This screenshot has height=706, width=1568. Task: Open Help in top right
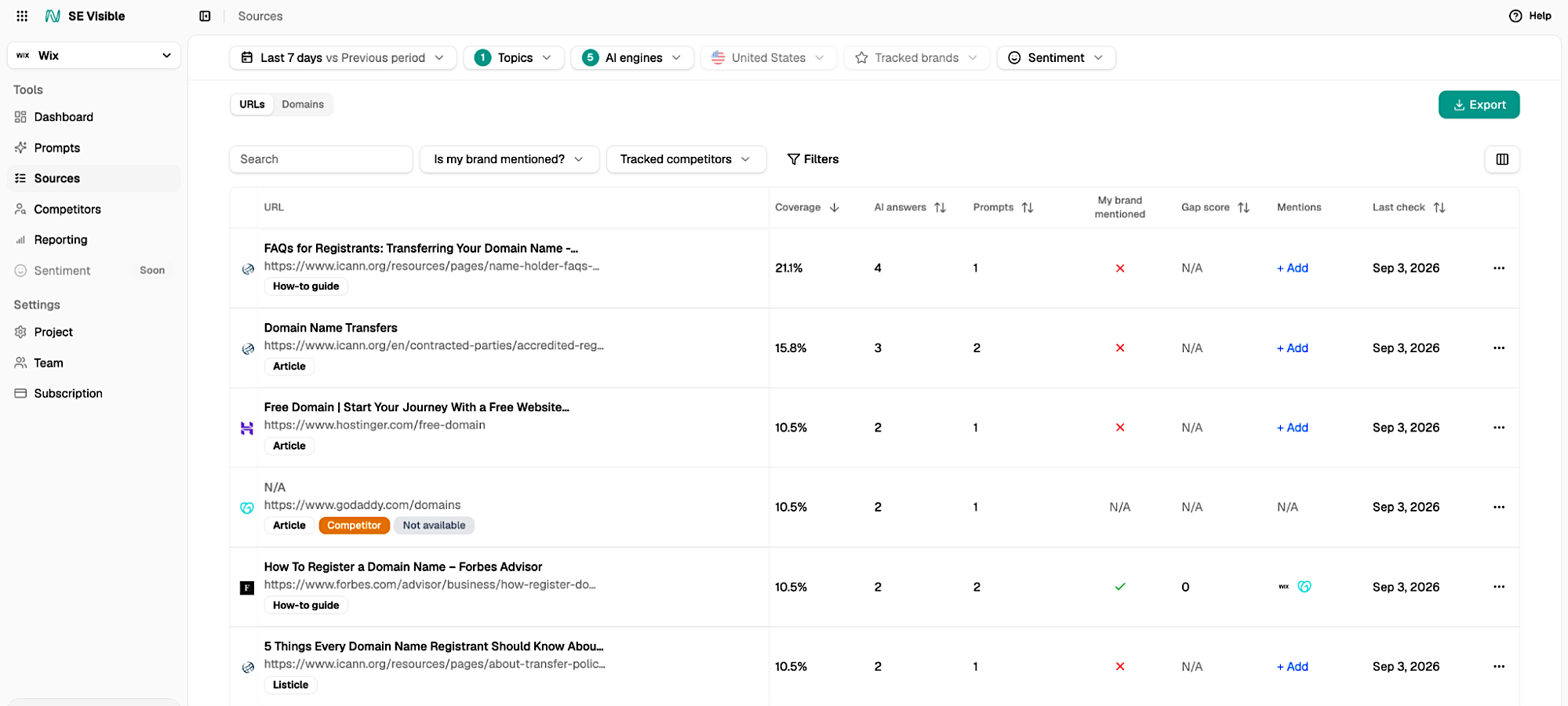pos(1530,16)
